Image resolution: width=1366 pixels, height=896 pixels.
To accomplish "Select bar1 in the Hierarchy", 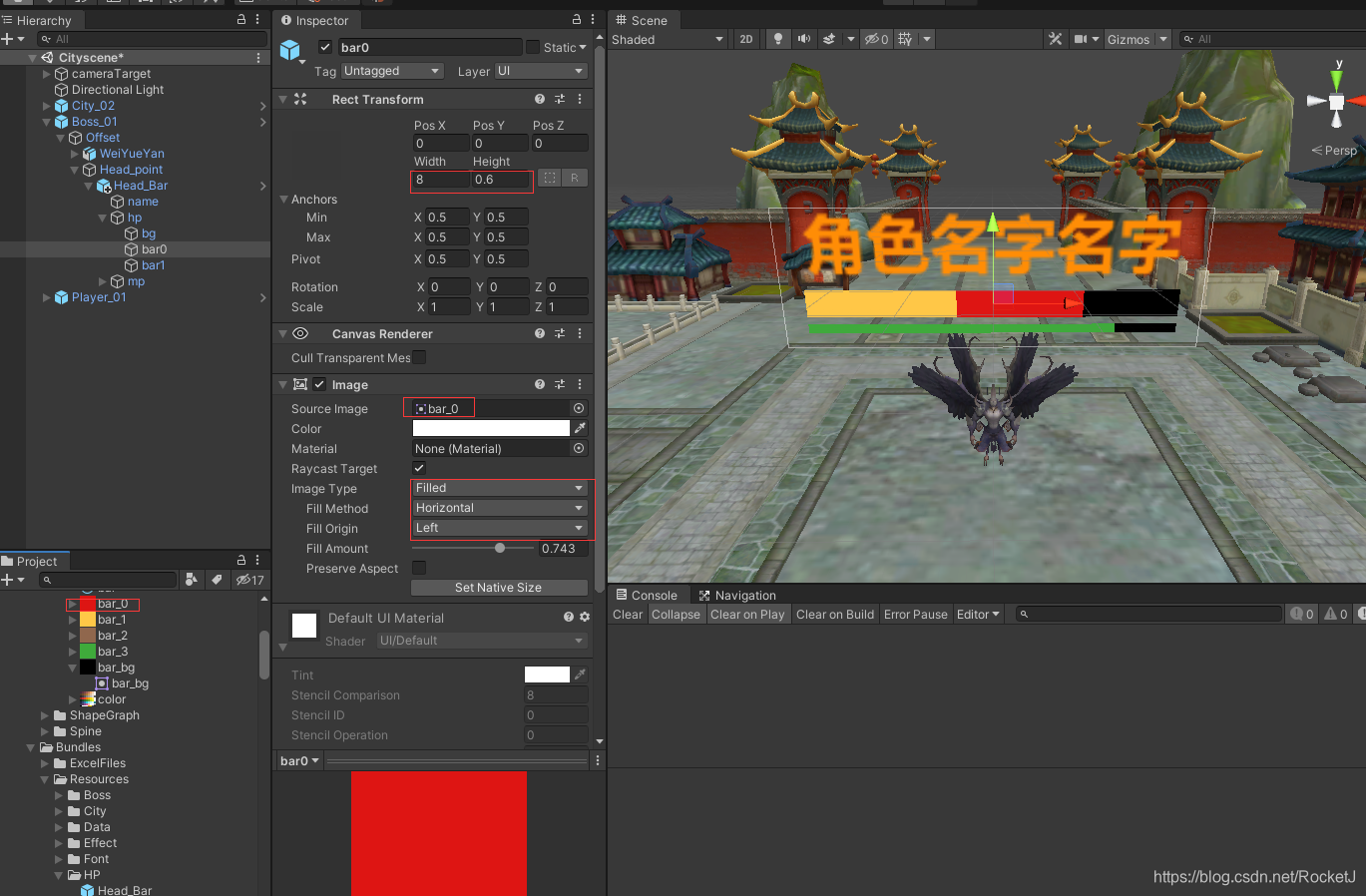I will (153, 265).
